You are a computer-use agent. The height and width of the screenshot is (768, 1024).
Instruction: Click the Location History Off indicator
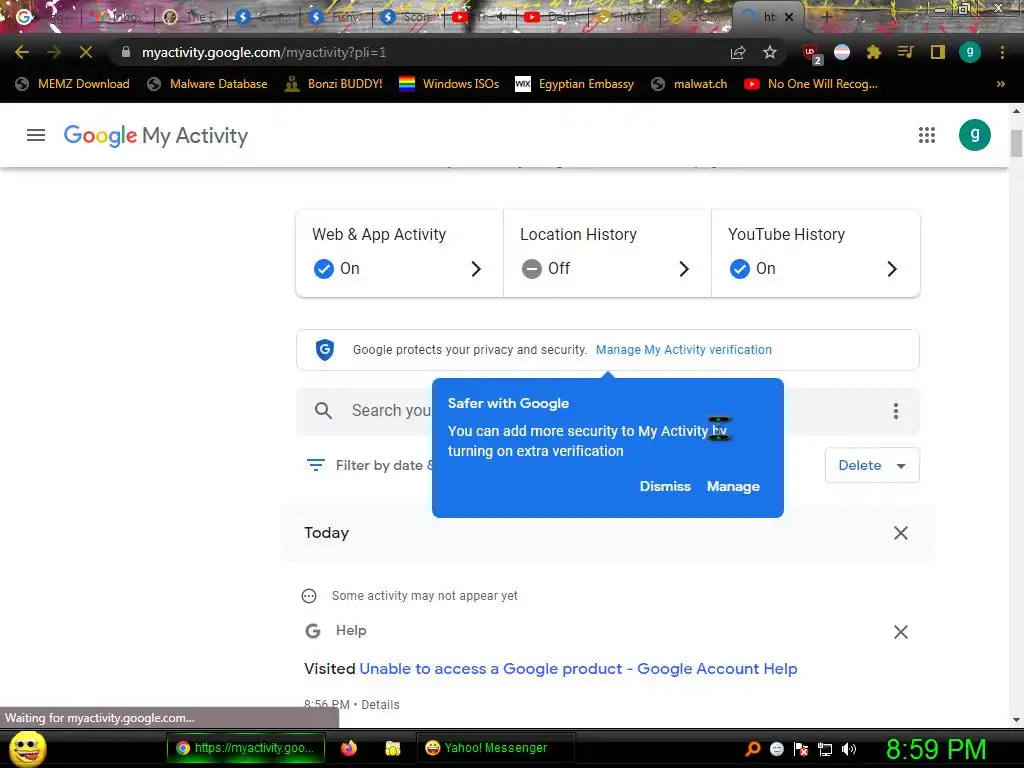[532, 268]
